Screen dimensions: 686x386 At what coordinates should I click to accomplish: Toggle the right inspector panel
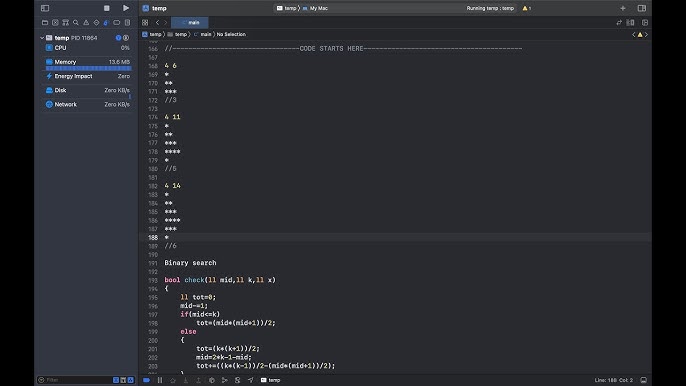[642, 8]
